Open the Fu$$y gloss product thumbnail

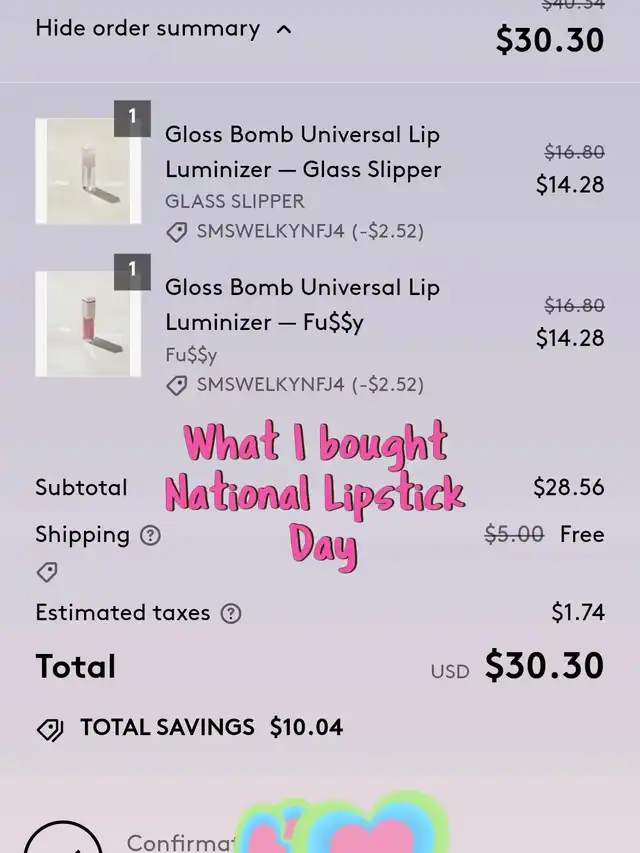87,324
